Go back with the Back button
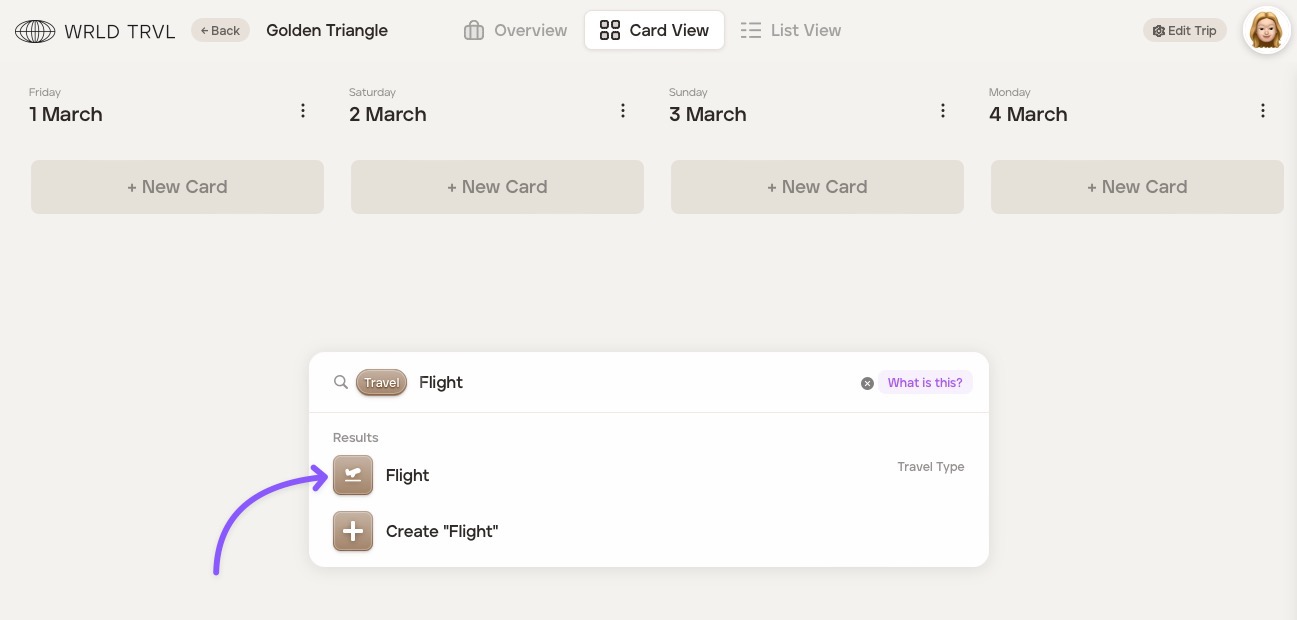1297x620 pixels. tap(220, 30)
